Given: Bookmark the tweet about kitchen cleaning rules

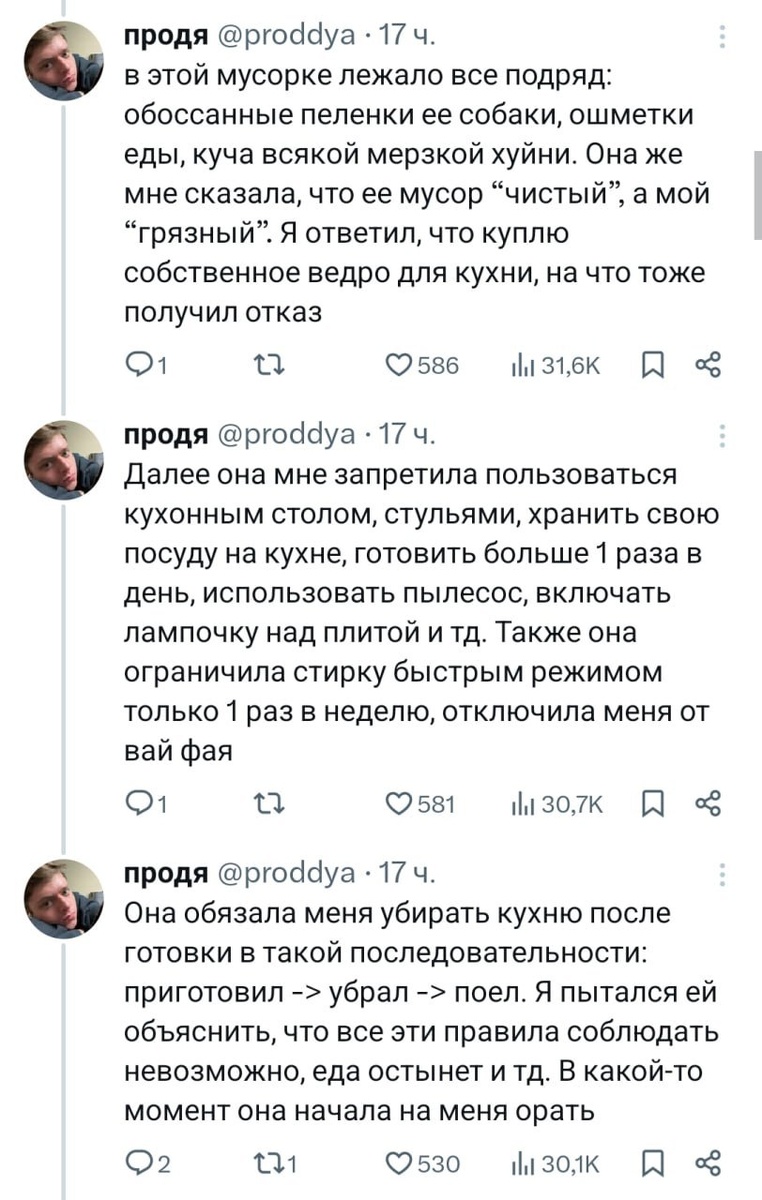Looking at the screenshot, I should pos(653,1163).
